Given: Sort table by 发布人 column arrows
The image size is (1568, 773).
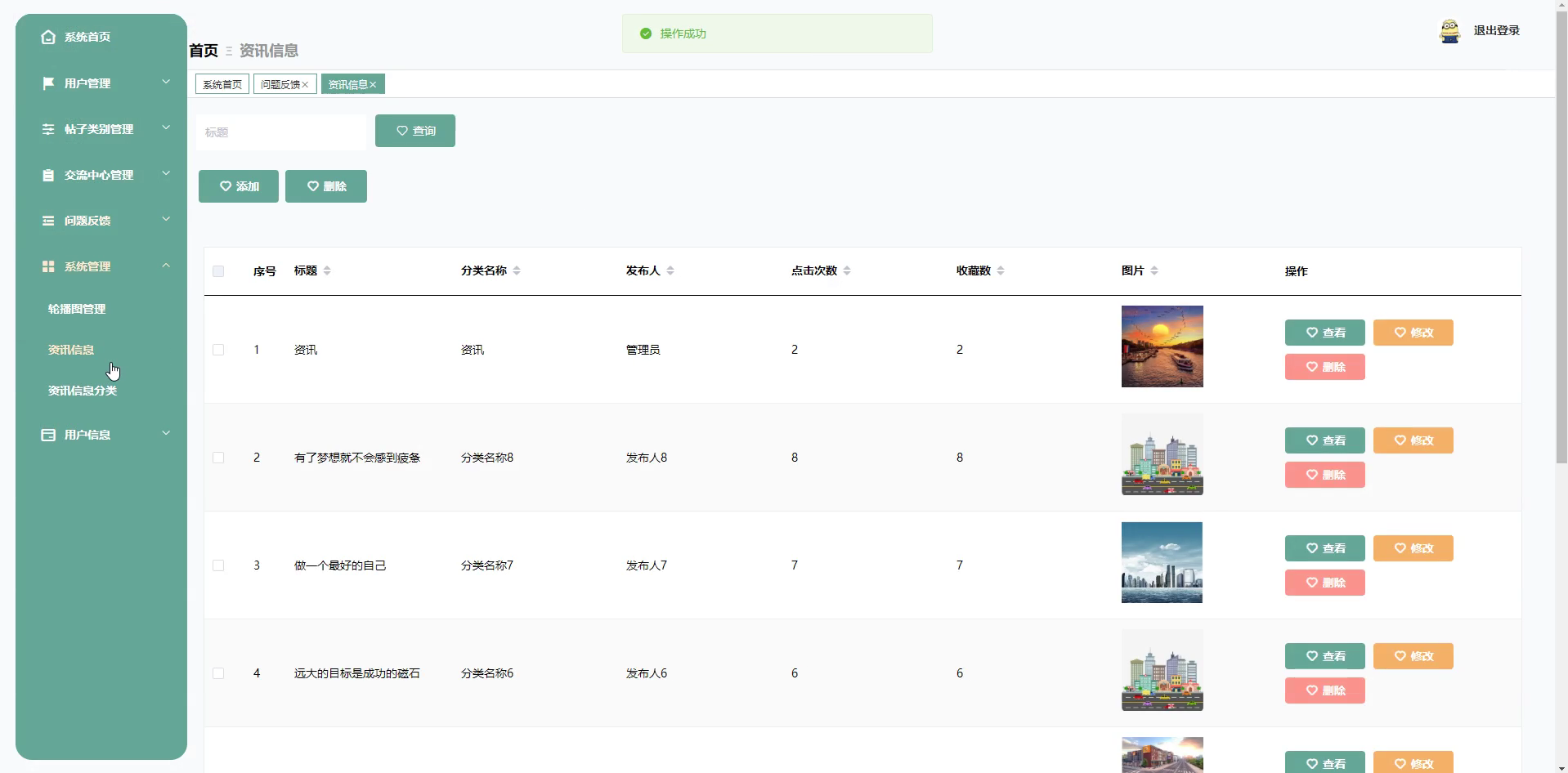Looking at the screenshot, I should 670,270.
